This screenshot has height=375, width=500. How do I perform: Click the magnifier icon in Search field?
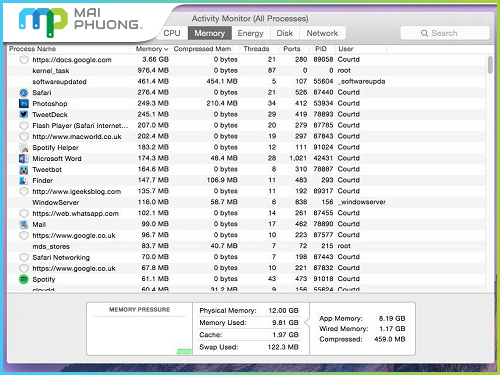424,33
